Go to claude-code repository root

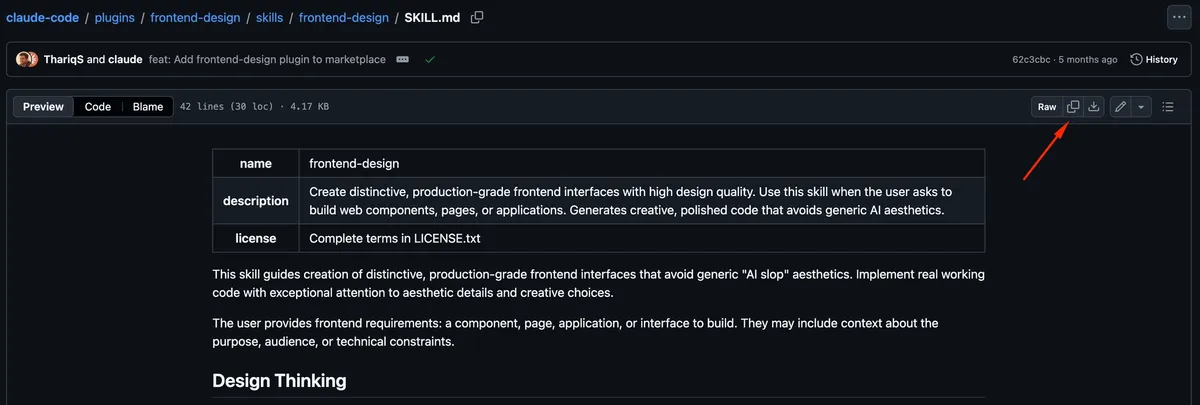tap(42, 17)
